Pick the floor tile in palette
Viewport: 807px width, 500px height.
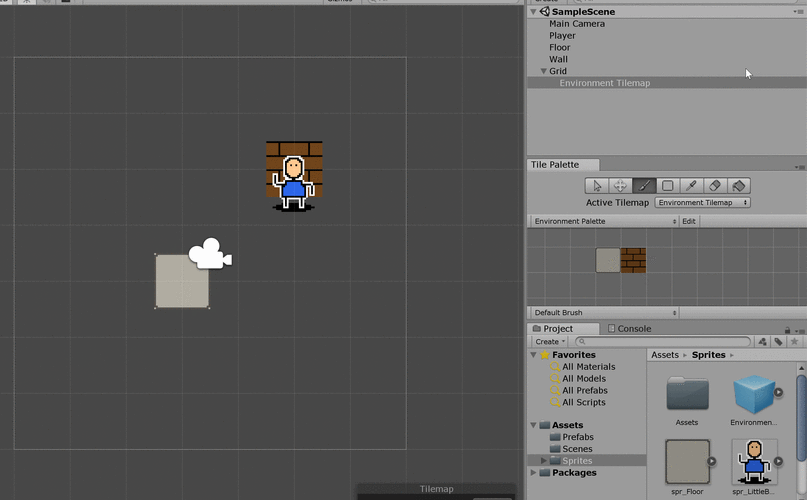click(608, 260)
